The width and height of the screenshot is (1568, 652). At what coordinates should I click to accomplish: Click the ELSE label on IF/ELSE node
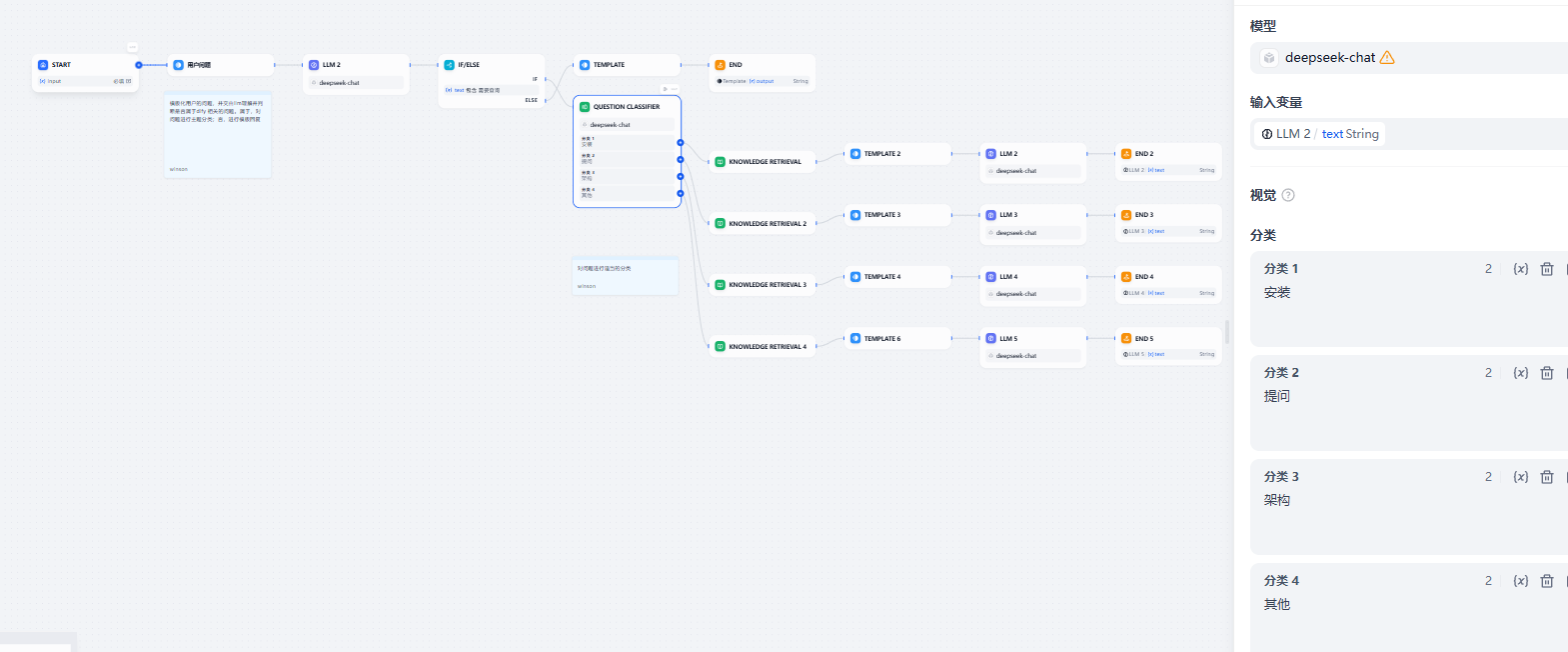point(532,100)
